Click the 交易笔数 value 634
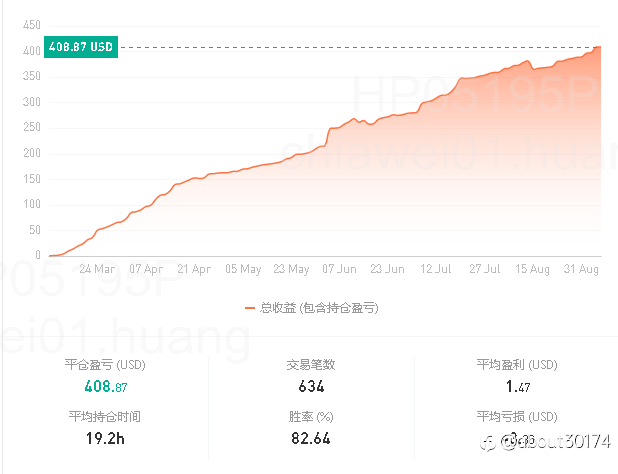Image resolution: width=618 pixels, height=474 pixels. point(311,386)
